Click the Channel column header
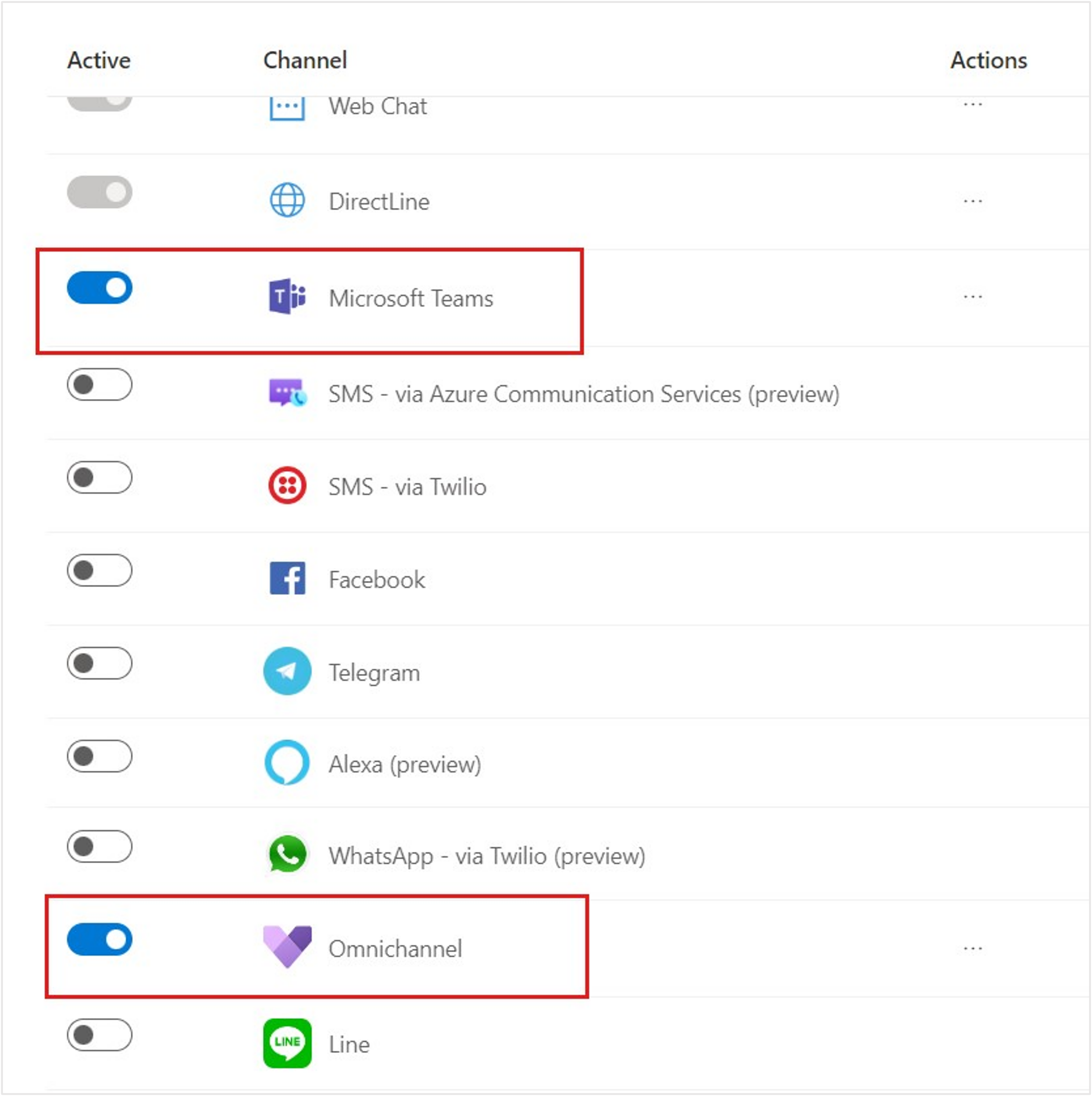The width and height of the screenshot is (1092, 1096). 305,60
